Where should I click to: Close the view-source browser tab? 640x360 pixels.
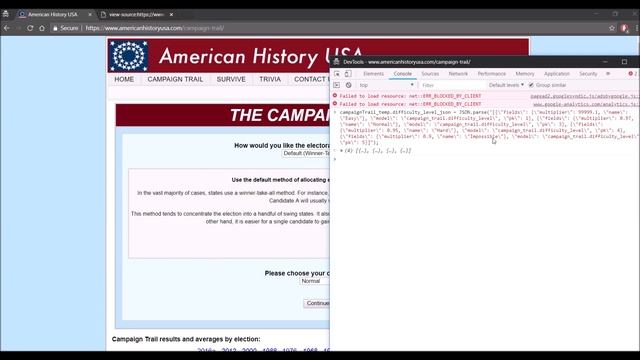click(171, 14)
